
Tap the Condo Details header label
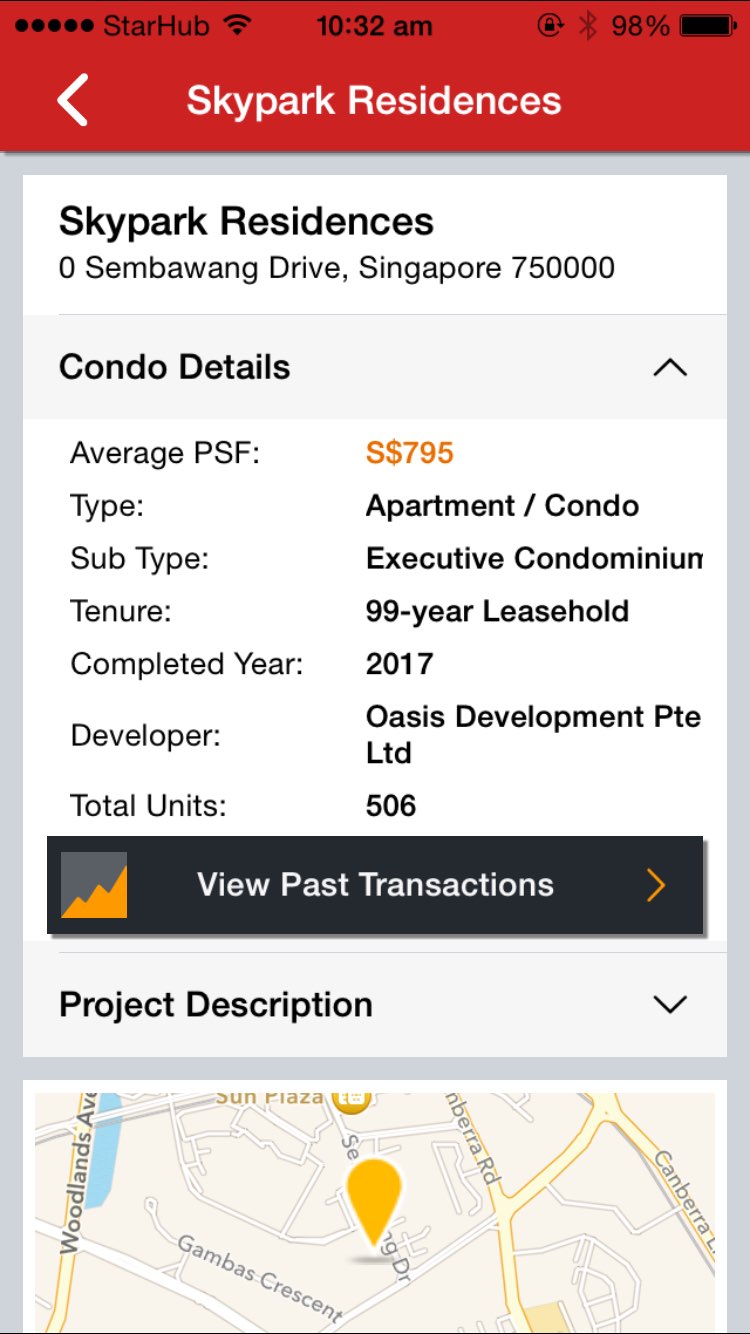[175, 367]
